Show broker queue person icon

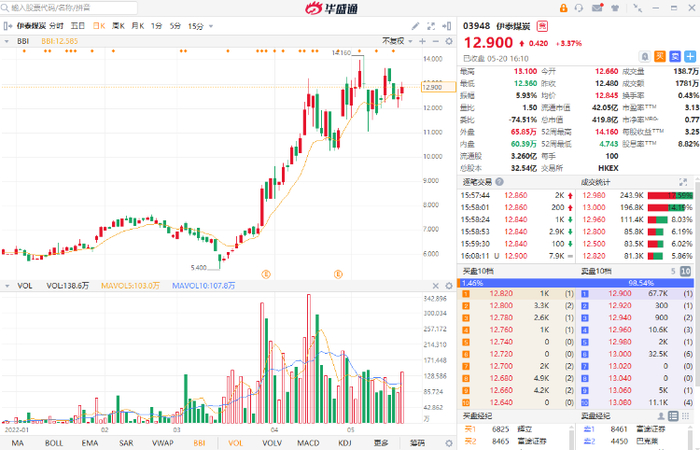point(661,416)
